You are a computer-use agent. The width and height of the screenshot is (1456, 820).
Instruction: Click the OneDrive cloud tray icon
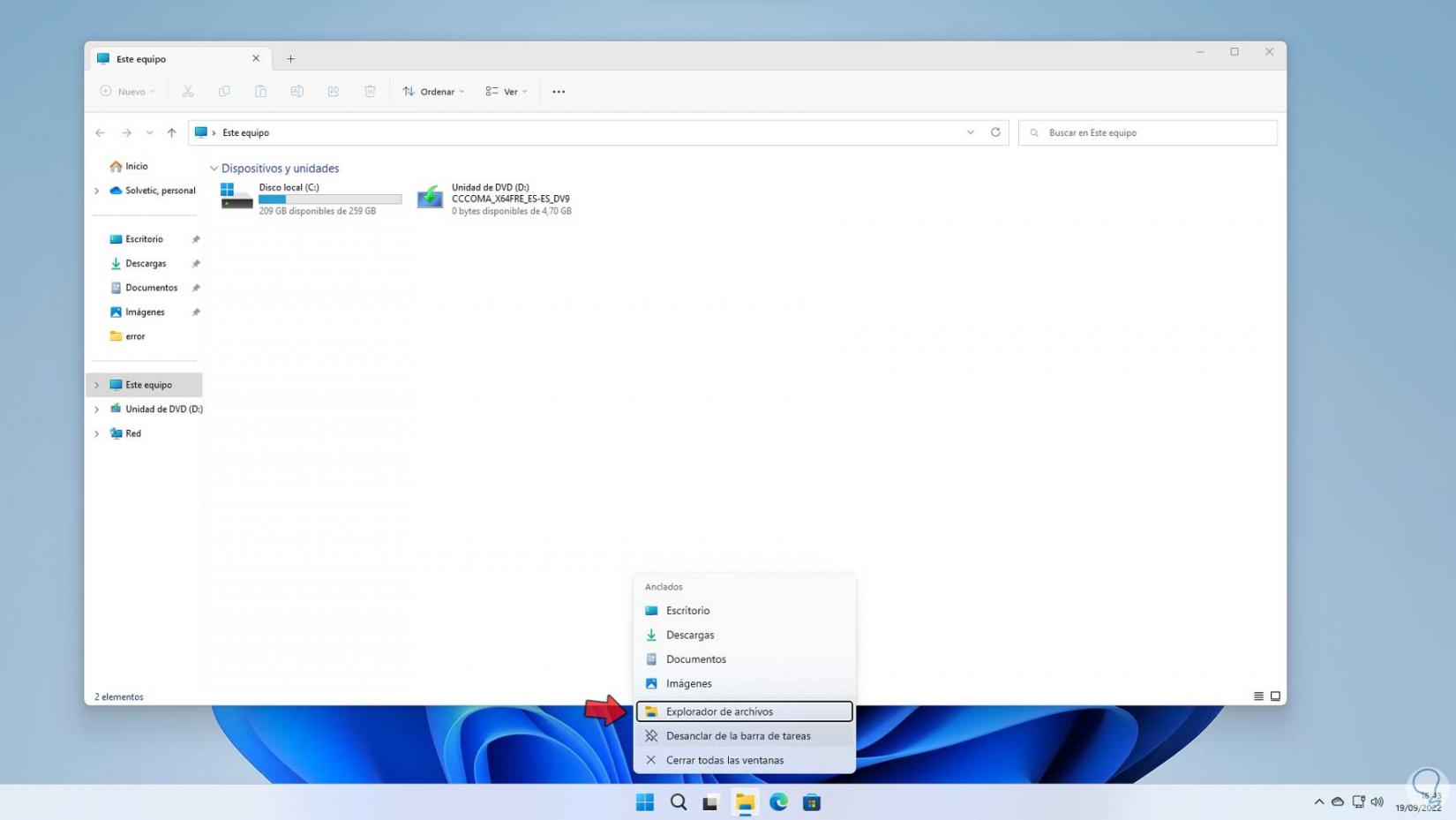[1338, 802]
